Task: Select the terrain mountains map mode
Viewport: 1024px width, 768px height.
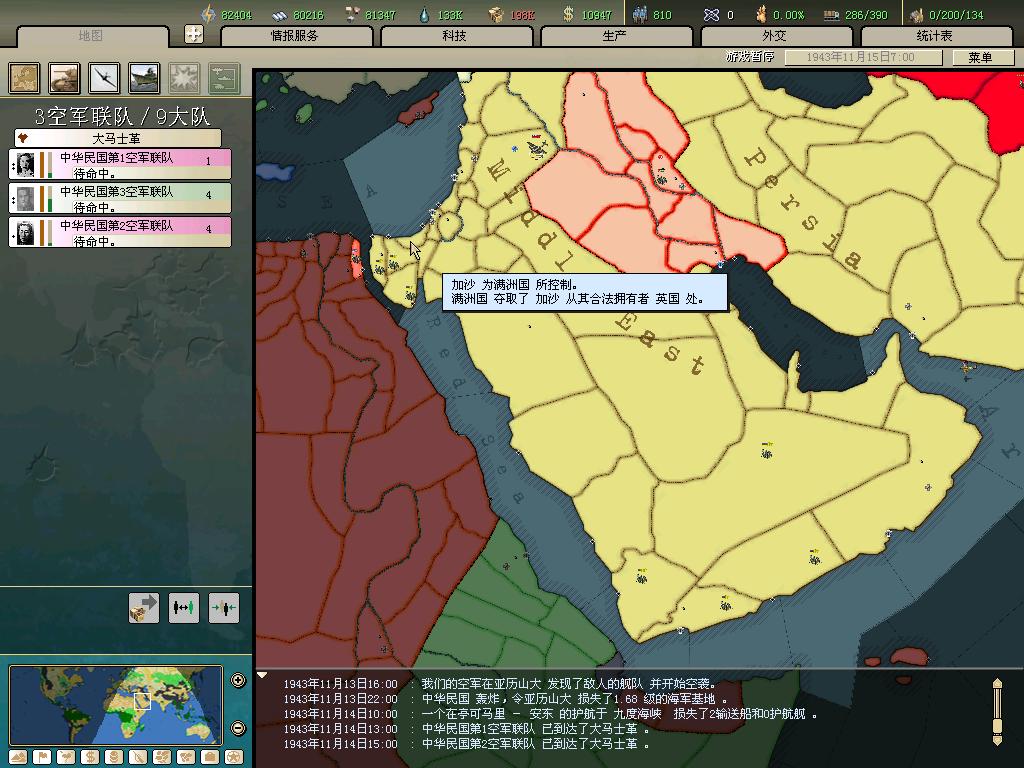Action: 18,757
